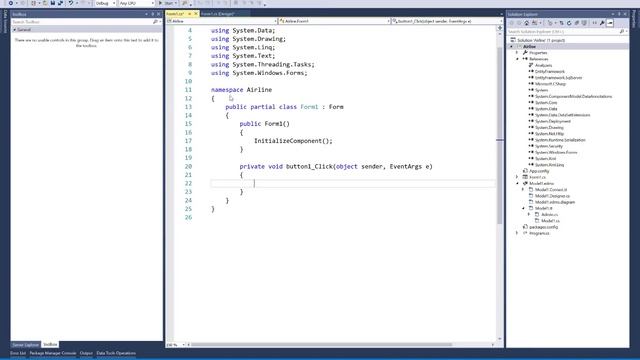
Task: Click the View Code icon in Solution Explorer
Action: click(x=594, y=23)
